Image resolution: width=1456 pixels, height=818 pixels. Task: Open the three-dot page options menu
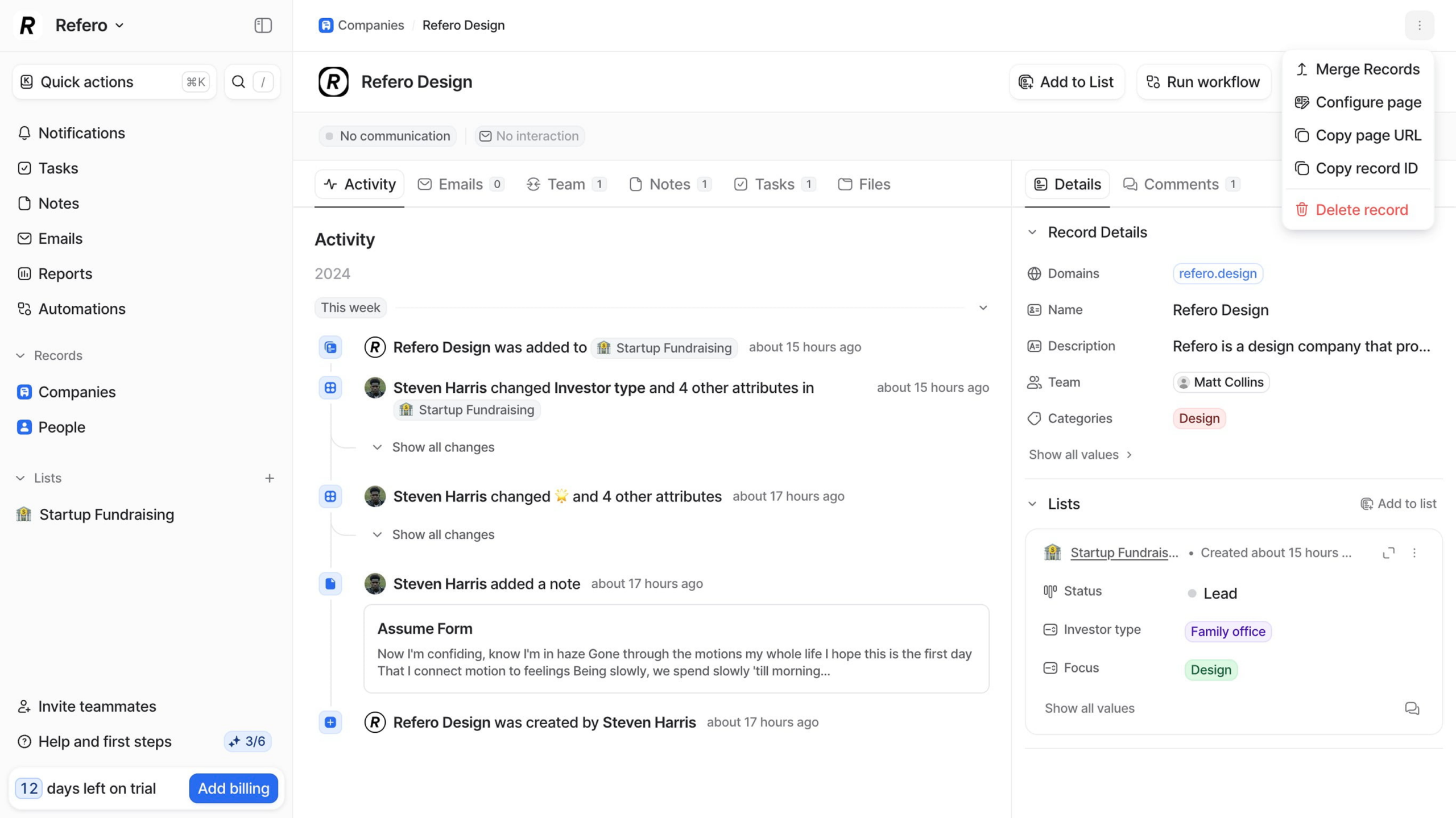(1419, 25)
